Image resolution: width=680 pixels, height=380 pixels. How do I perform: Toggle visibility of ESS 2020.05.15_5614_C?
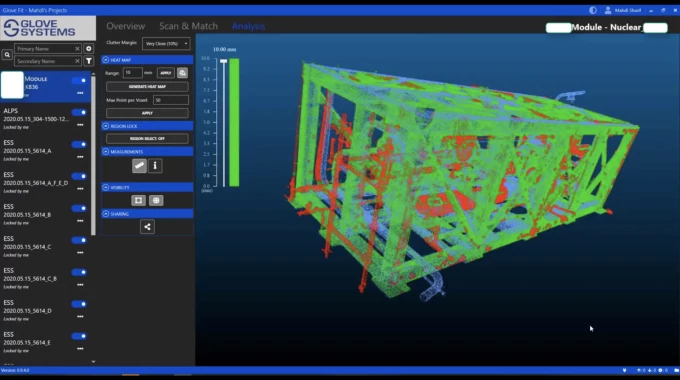click(x=79, y=240)
